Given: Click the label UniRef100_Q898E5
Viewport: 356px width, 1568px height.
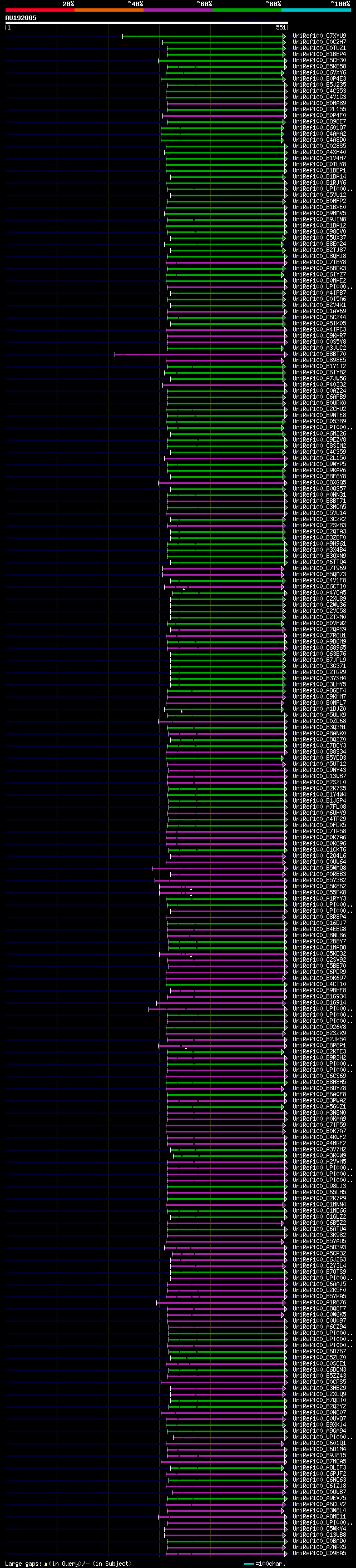Looking at the screenshot, I should [319, 360].
